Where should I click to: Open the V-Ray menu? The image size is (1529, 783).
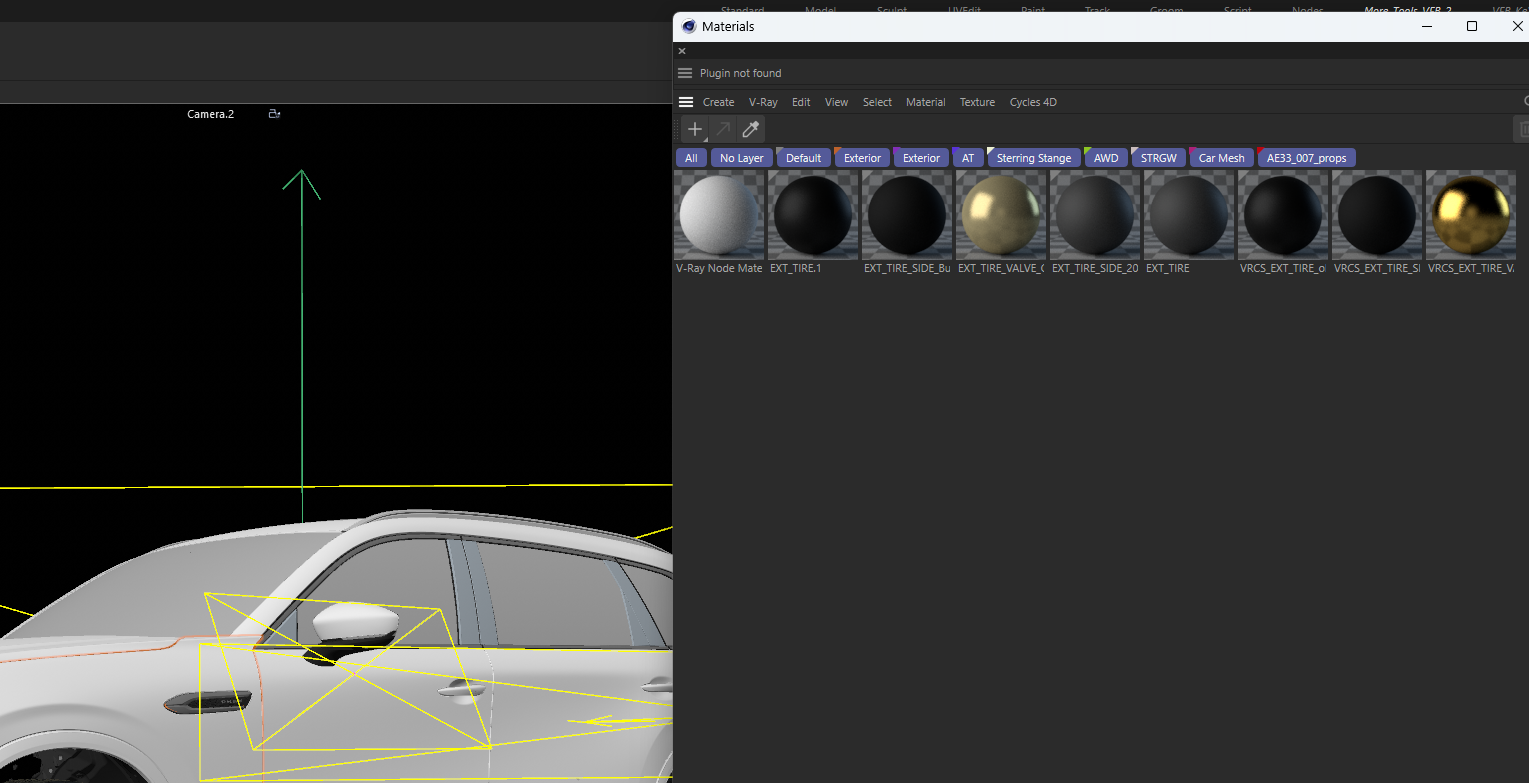click(763, 102)
